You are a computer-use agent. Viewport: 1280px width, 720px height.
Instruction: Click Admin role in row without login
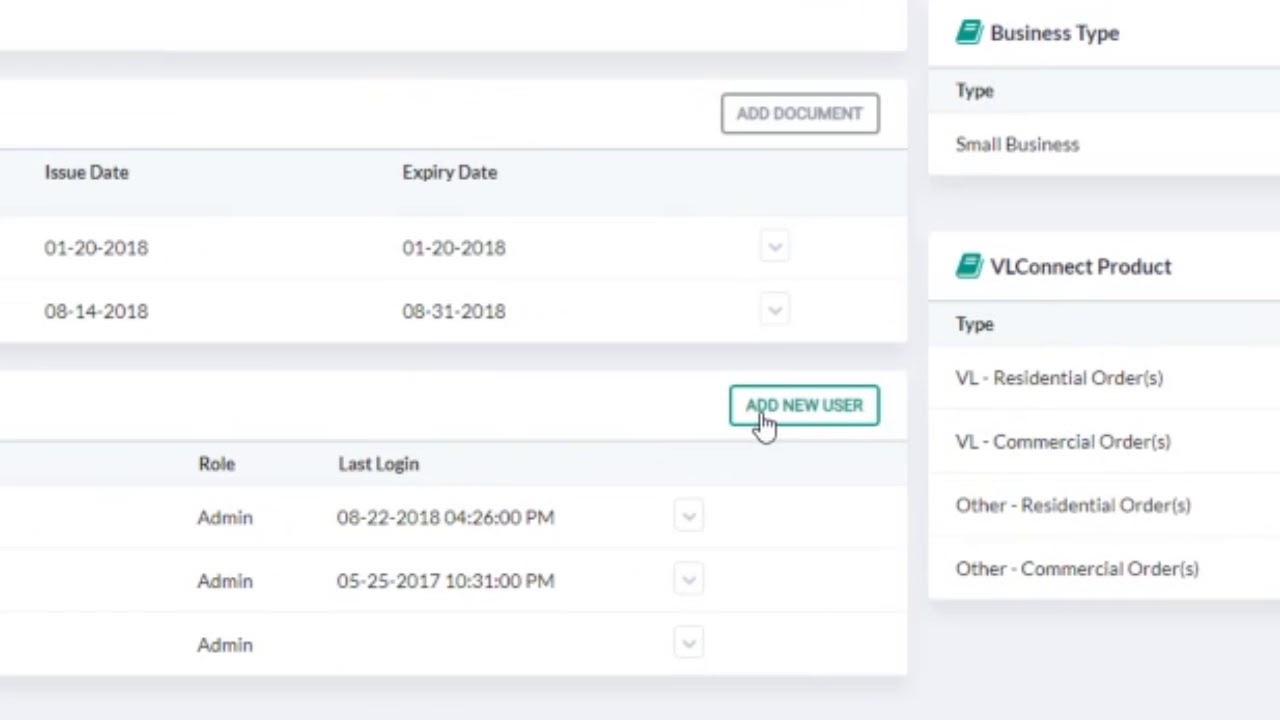(225, 645)
